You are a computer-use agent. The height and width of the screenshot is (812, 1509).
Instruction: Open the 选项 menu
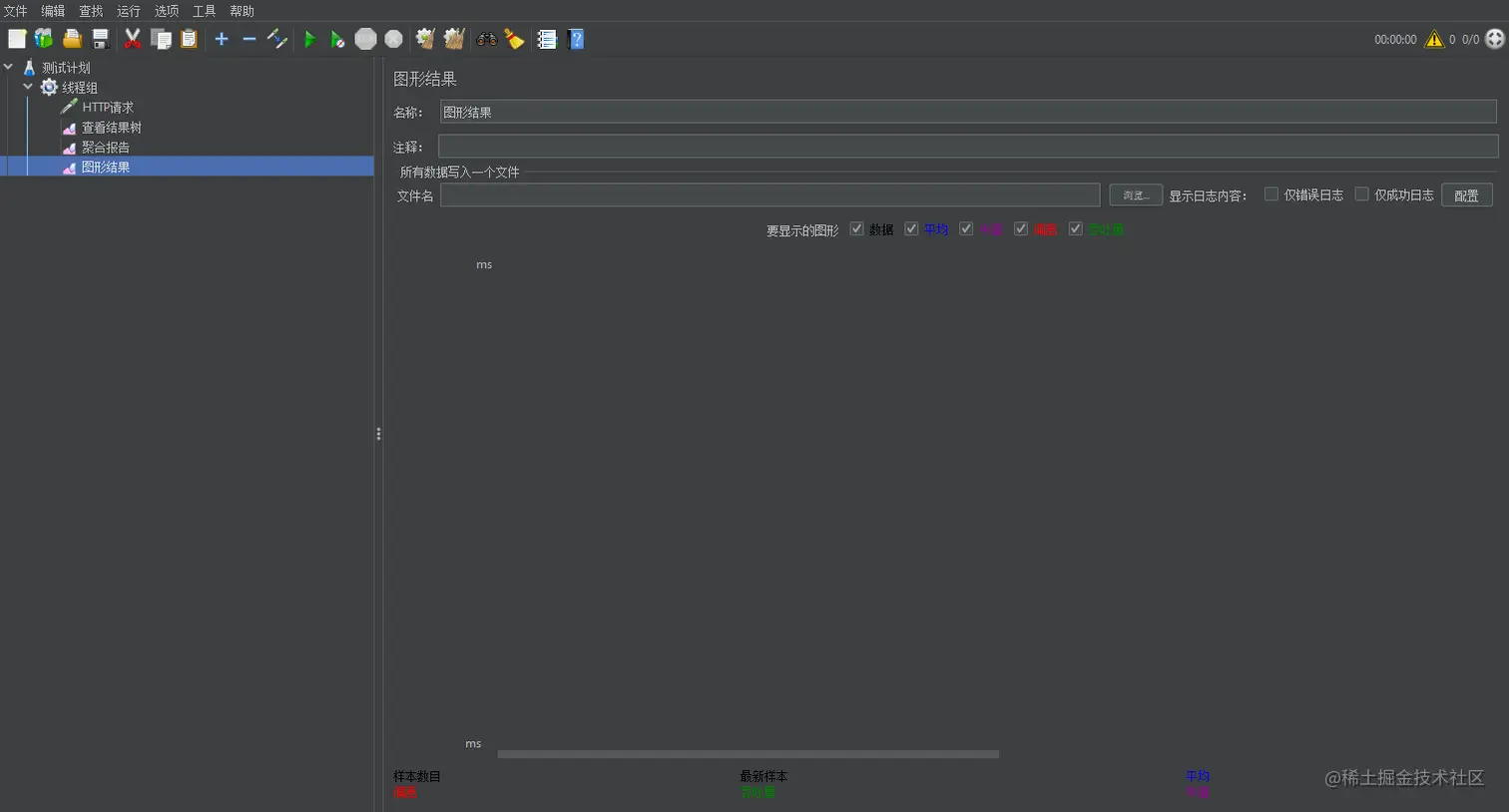(167, 11)
